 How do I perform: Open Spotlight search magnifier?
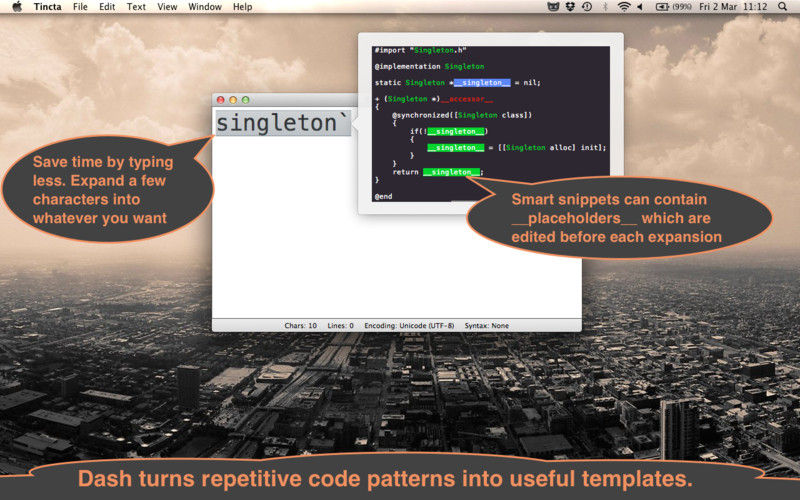[783, 7]
